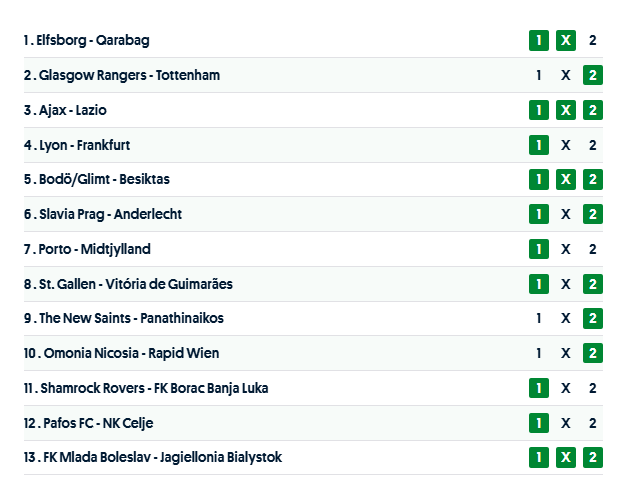Choose '2' for Pafos FC - NK Celje

click(592, 423)
